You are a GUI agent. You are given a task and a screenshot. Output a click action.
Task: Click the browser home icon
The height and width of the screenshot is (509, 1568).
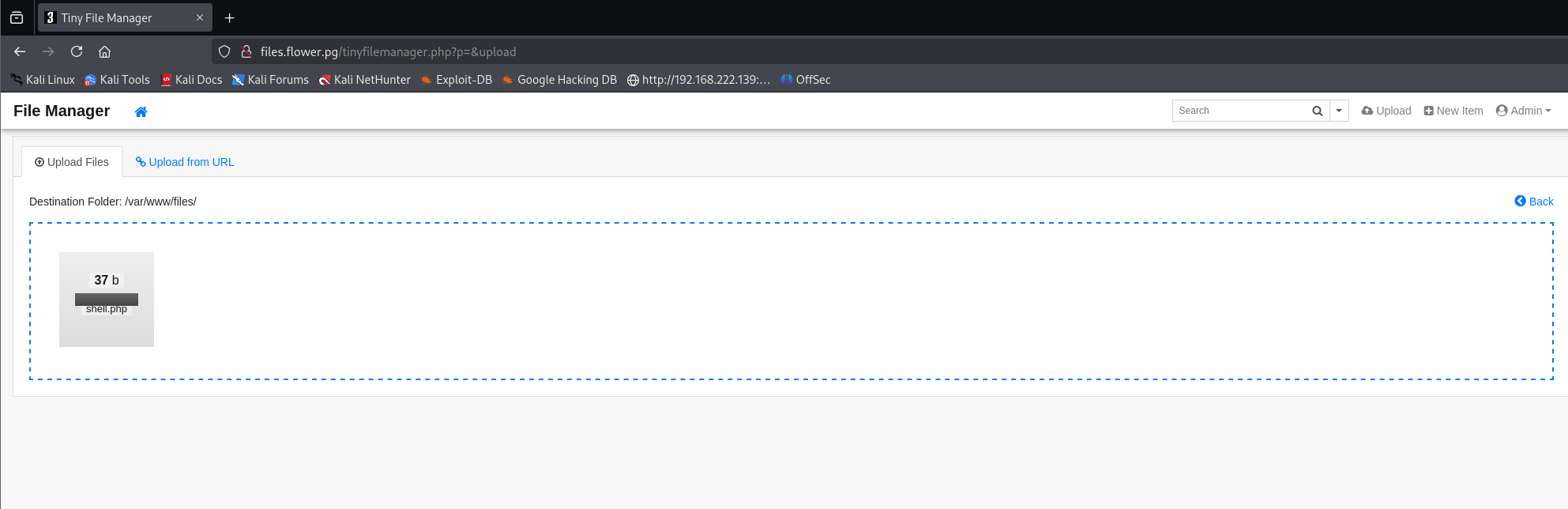click(x=104, y=51)
